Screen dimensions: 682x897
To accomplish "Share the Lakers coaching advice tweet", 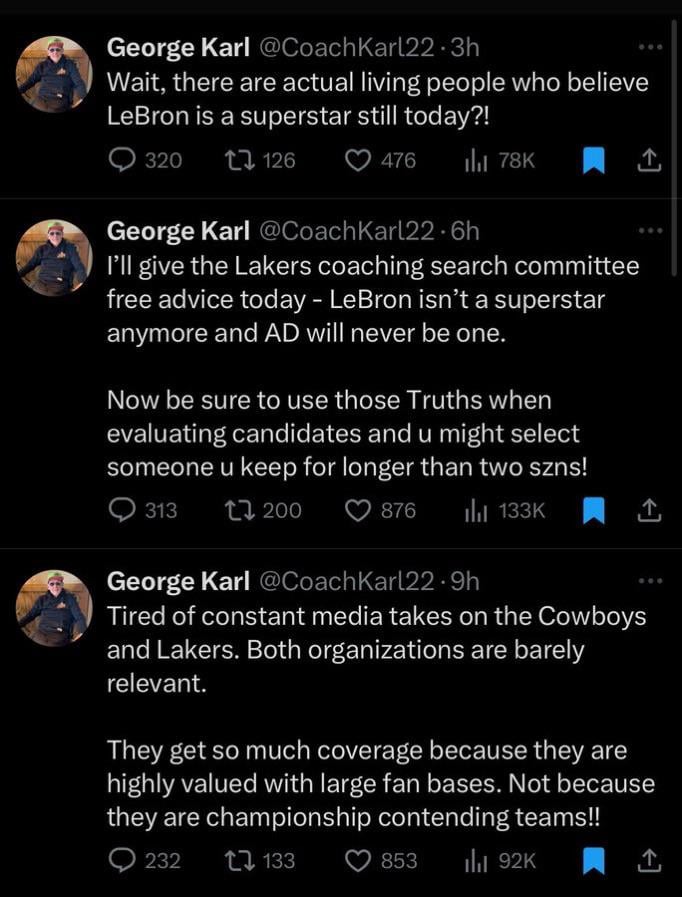I will coord(649,510).
